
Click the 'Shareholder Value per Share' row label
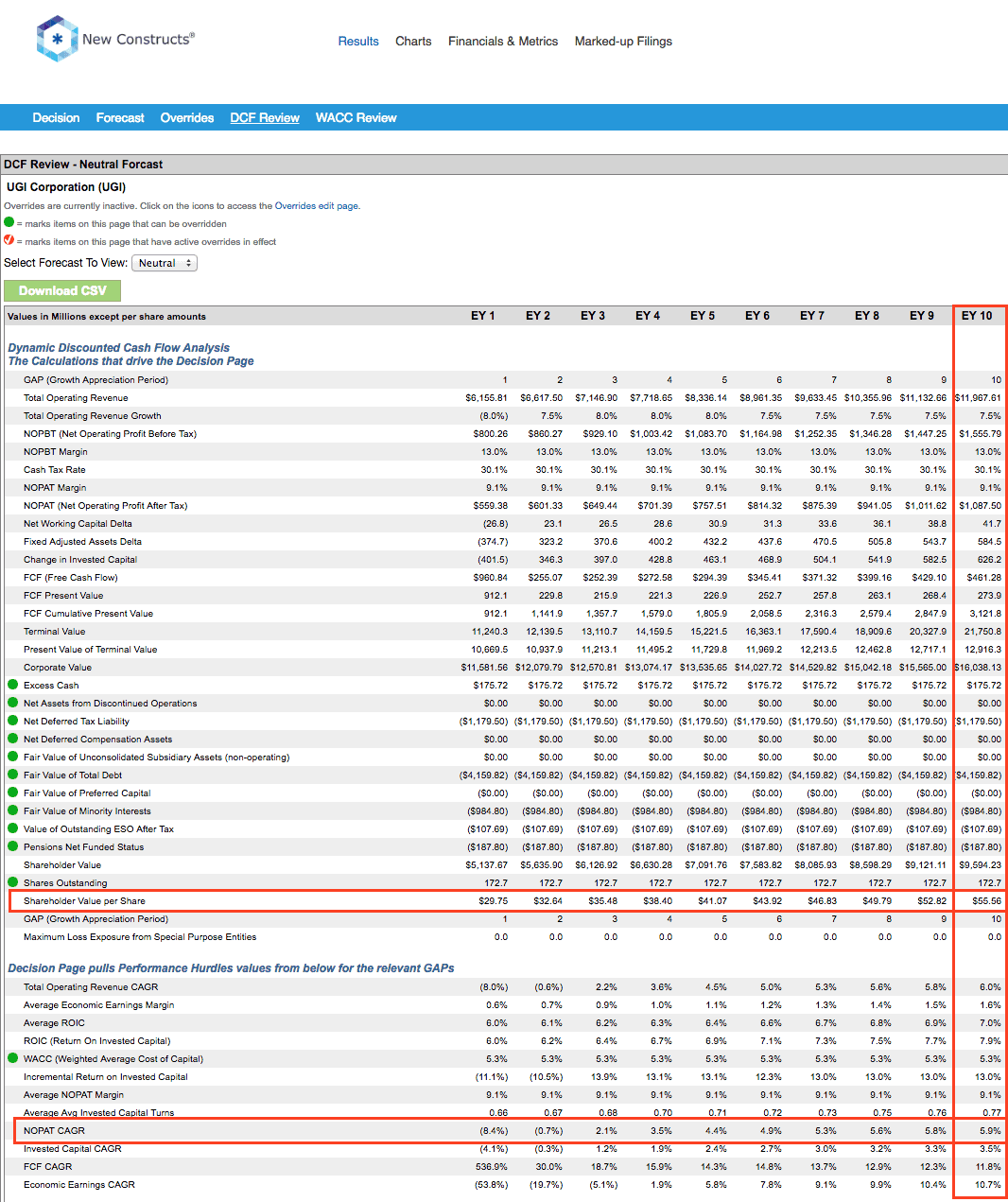pyautogui.click(x=85, y=901)
